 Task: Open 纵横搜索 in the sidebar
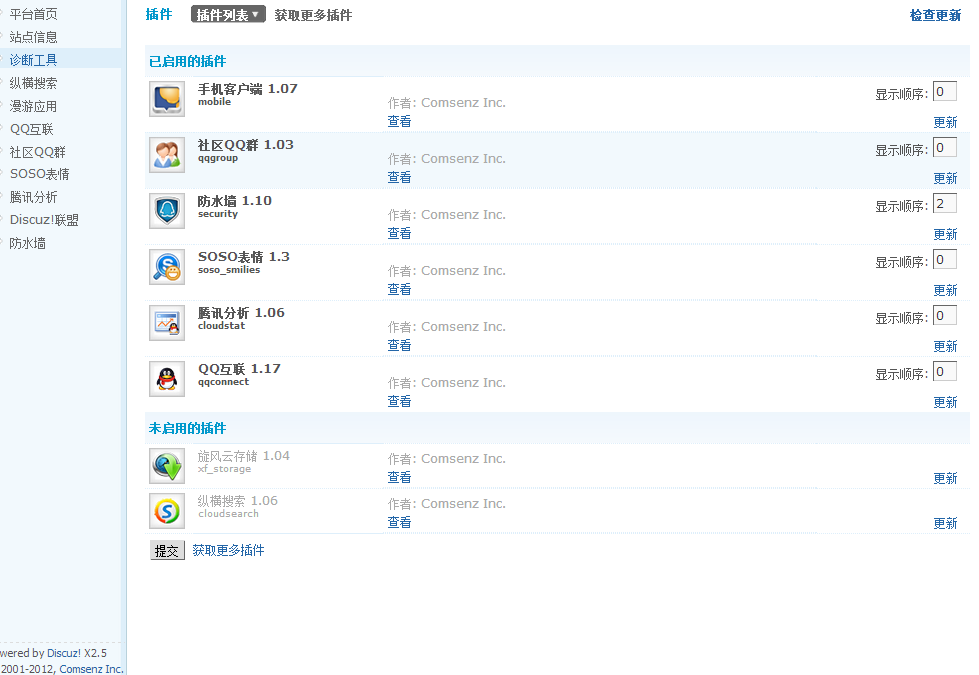pyautogui.click(x=34, y=83)
